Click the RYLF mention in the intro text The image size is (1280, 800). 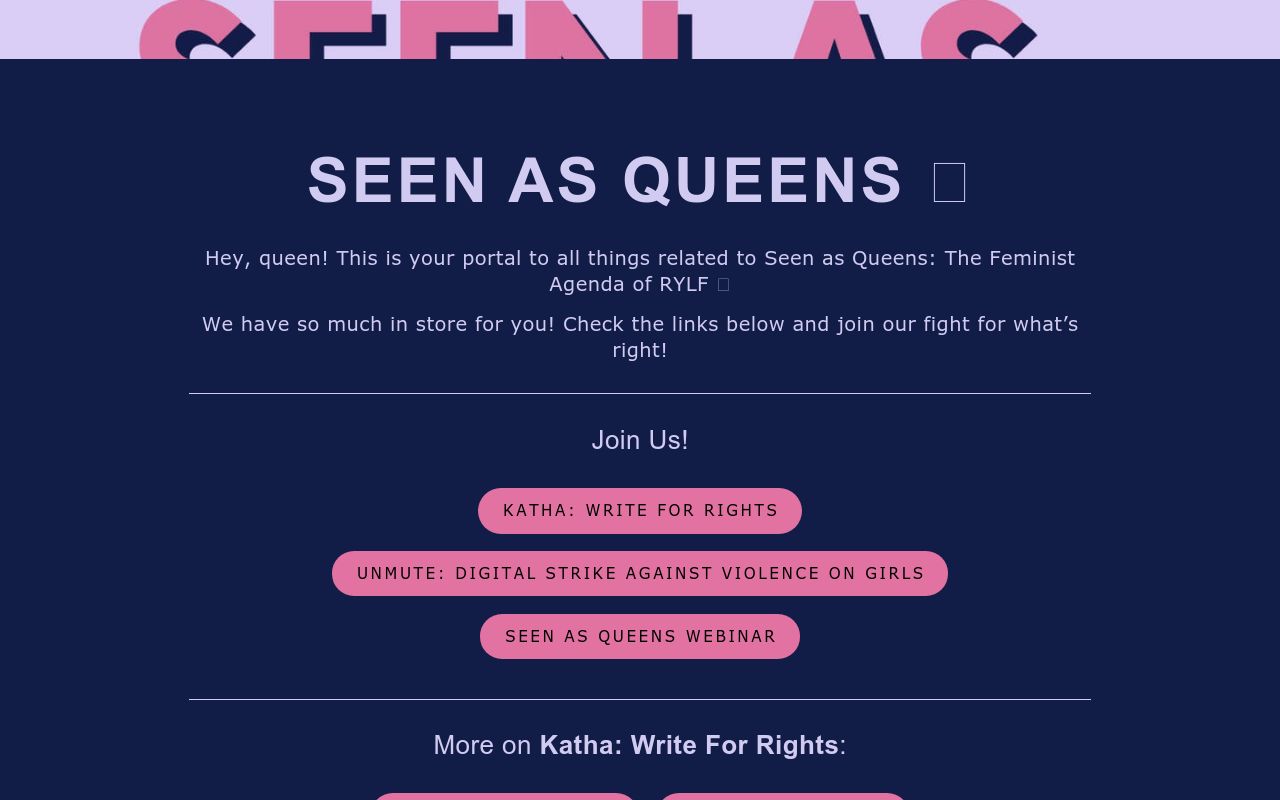(x=686, y=284)
